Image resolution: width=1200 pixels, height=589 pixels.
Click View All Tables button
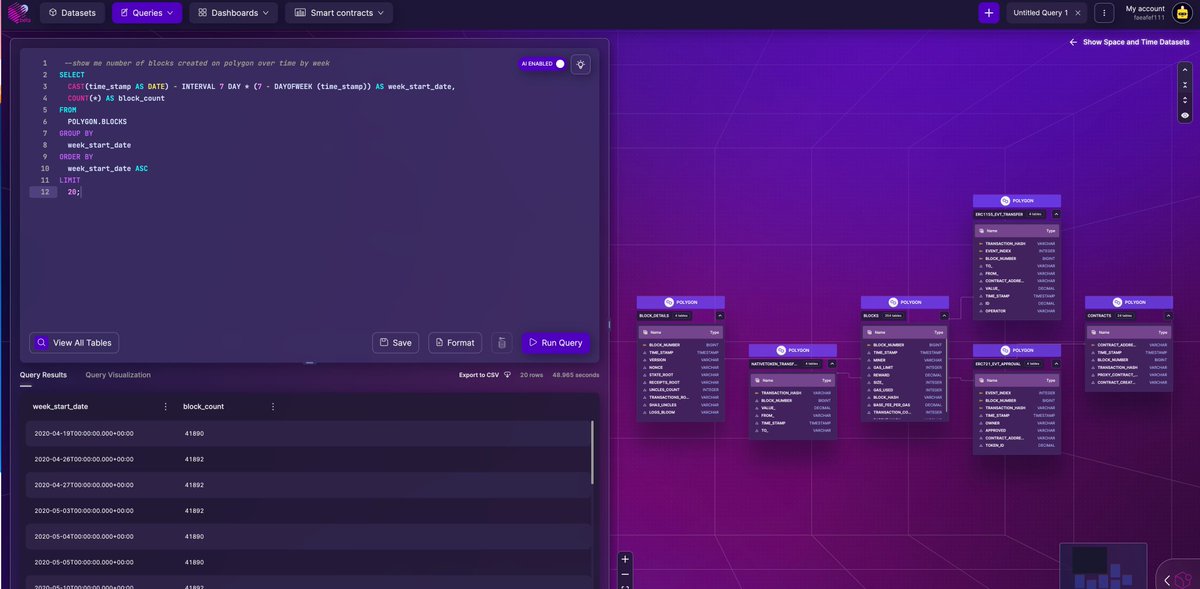coord(75,342)
